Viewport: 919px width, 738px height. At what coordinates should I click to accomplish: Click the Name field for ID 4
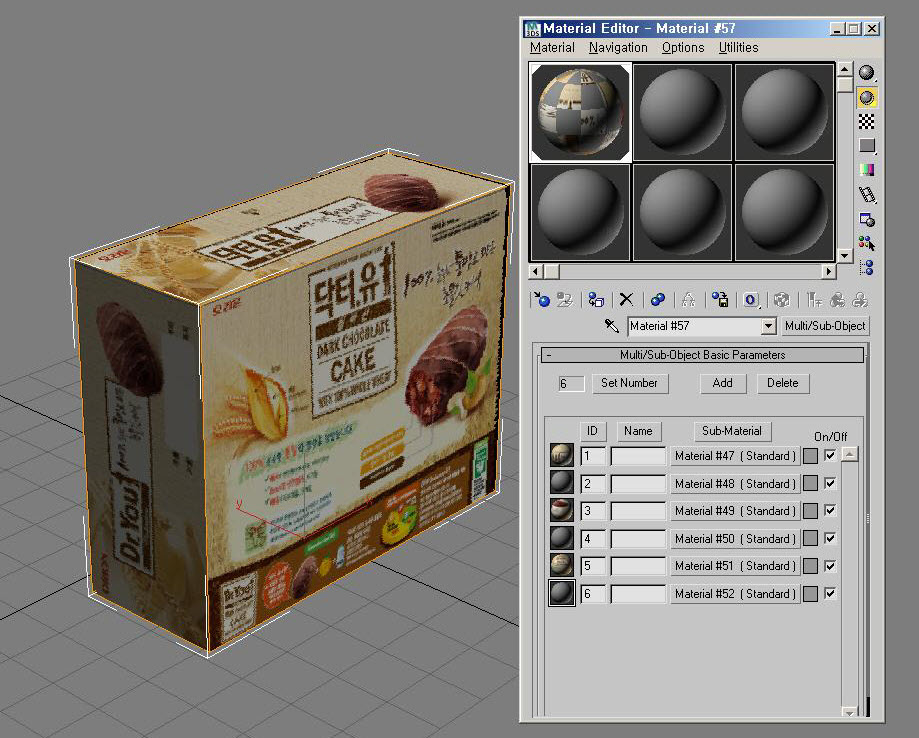point(638,538)
